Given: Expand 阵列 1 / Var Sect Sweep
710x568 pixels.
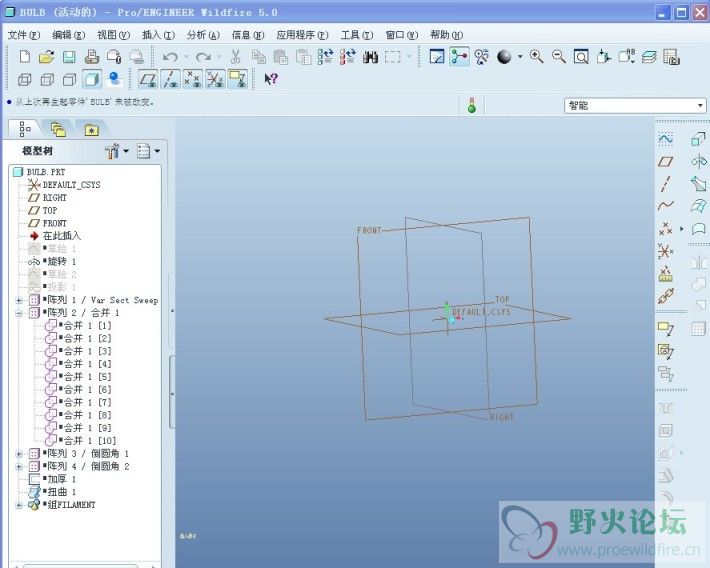Looking at the screenshot, I should [x=19, y=300].
